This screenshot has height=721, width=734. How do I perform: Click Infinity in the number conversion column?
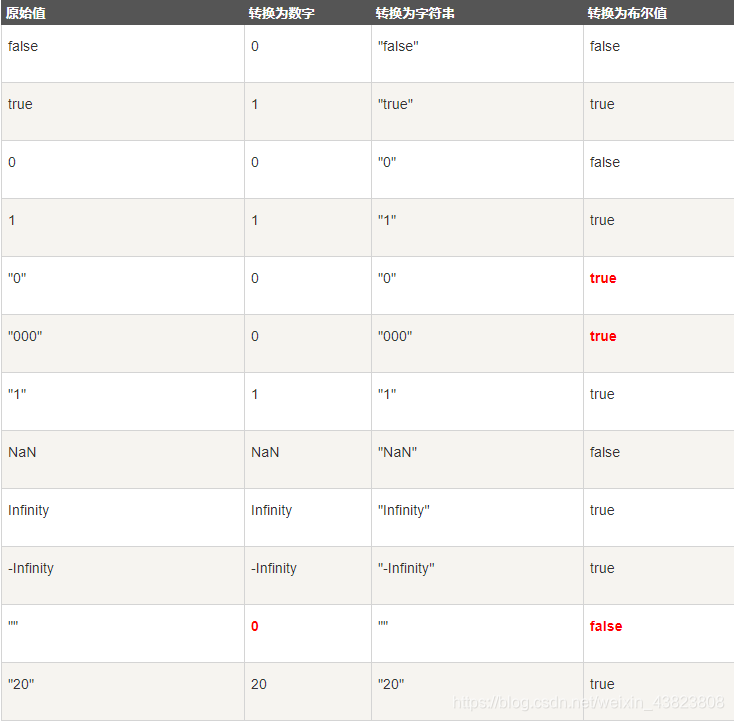pyautogui.click(x=271, y=510)
